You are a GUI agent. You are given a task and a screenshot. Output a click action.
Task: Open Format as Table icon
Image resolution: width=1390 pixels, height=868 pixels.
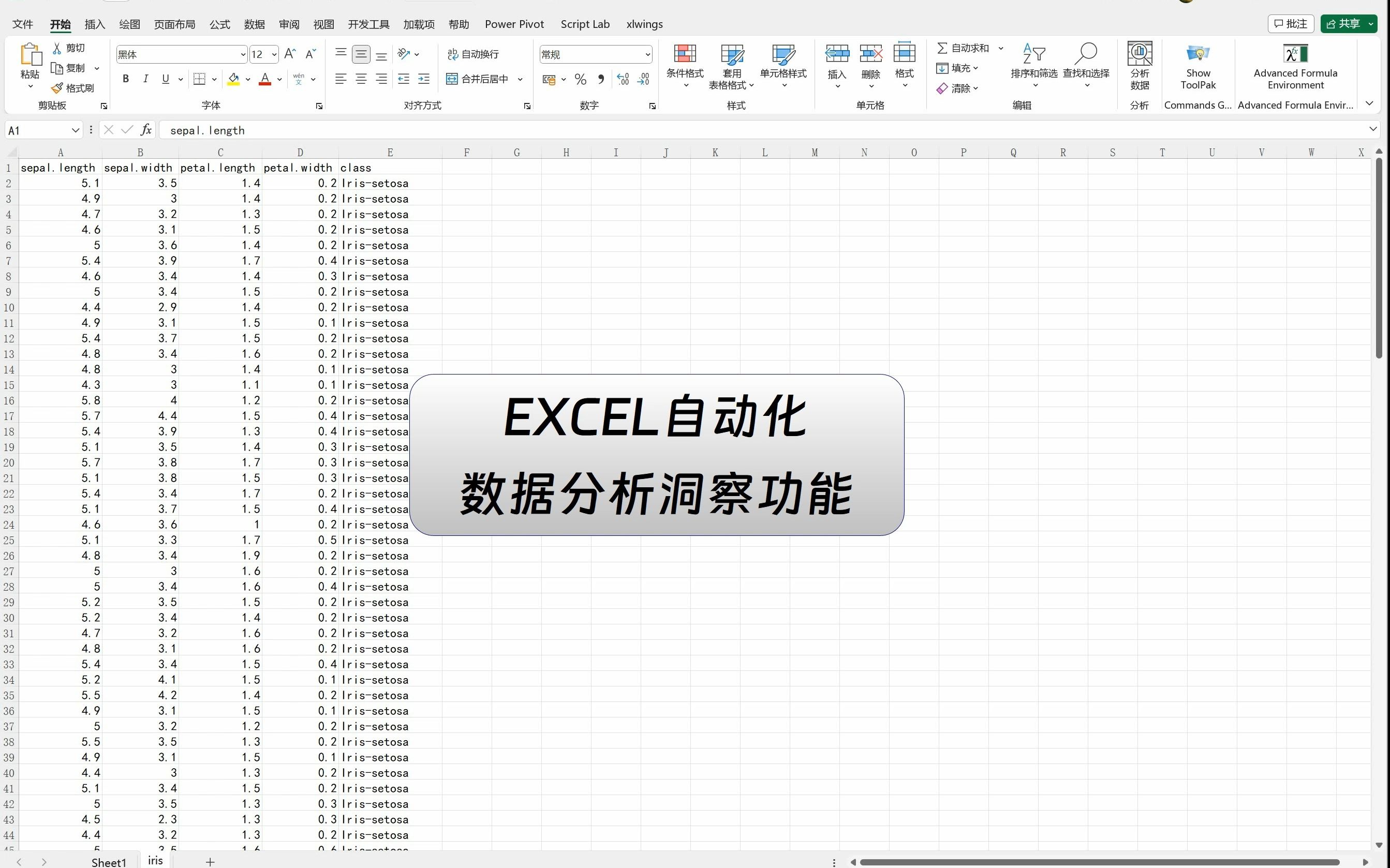click(732, 54)
